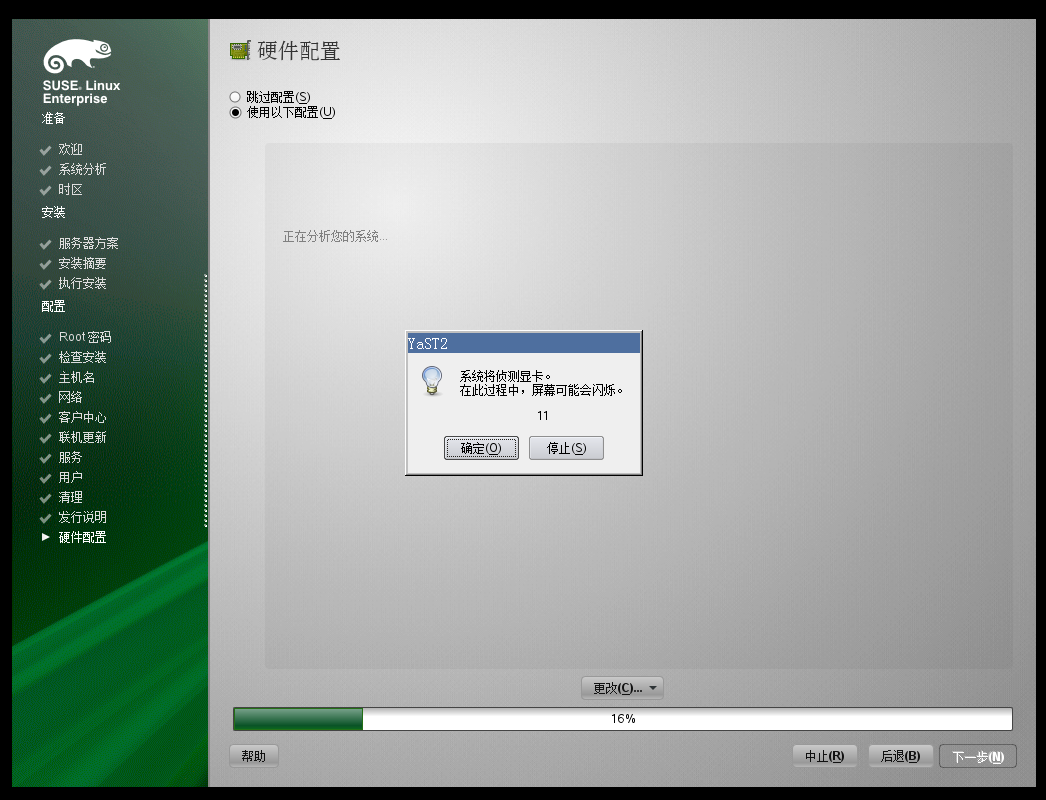Open the 更改(C) dropdown menu
1046x800 pixels.
tap(622, 687)
